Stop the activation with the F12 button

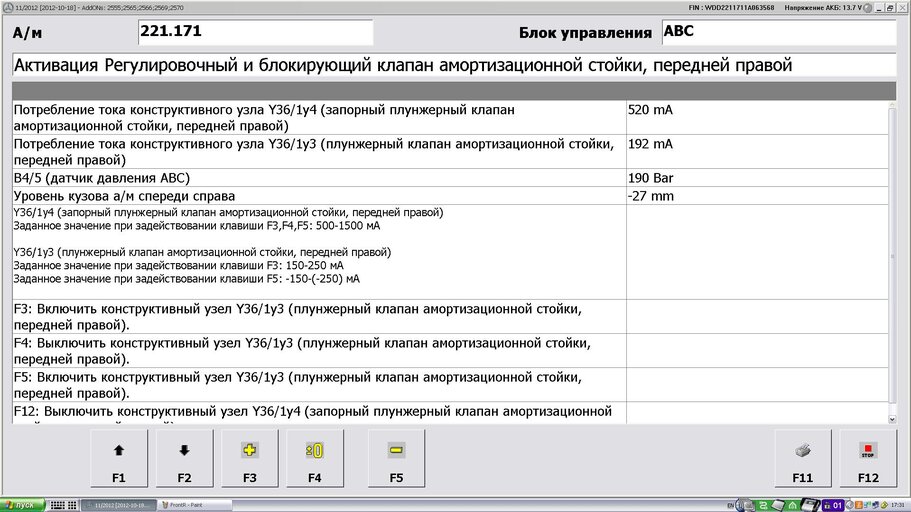pos(868,460)
